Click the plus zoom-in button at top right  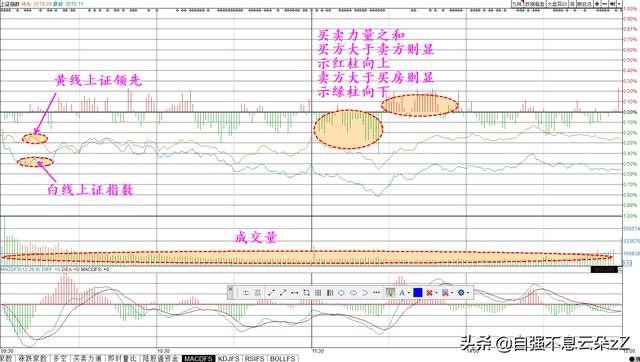coord(597,4)
